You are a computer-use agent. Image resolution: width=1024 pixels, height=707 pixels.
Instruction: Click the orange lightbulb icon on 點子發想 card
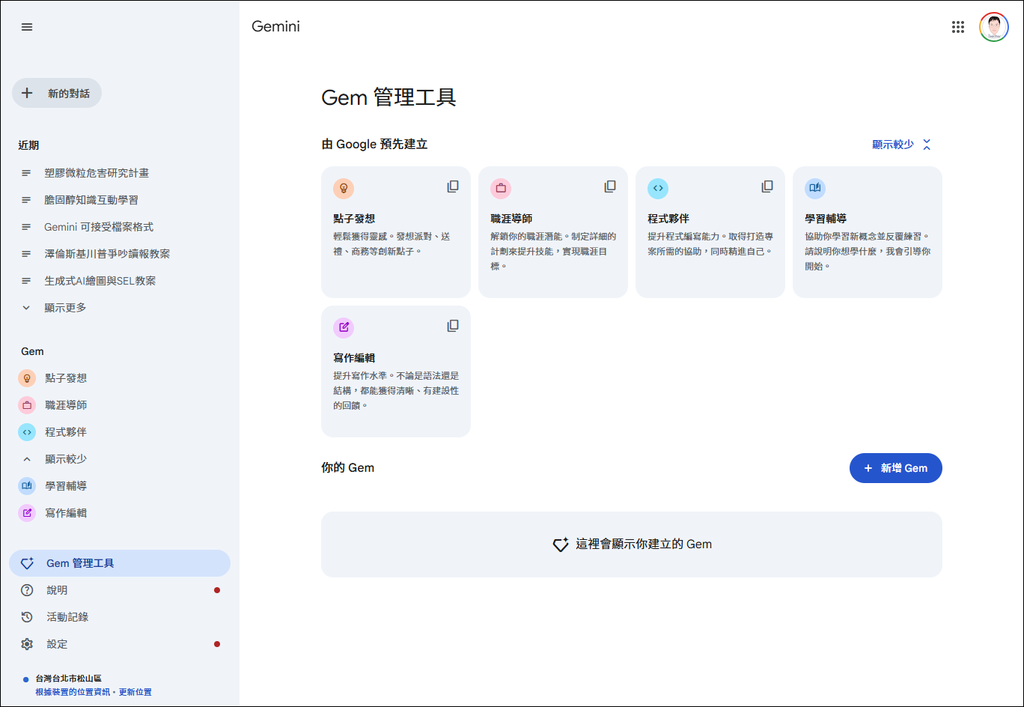[x=344, y=188]
